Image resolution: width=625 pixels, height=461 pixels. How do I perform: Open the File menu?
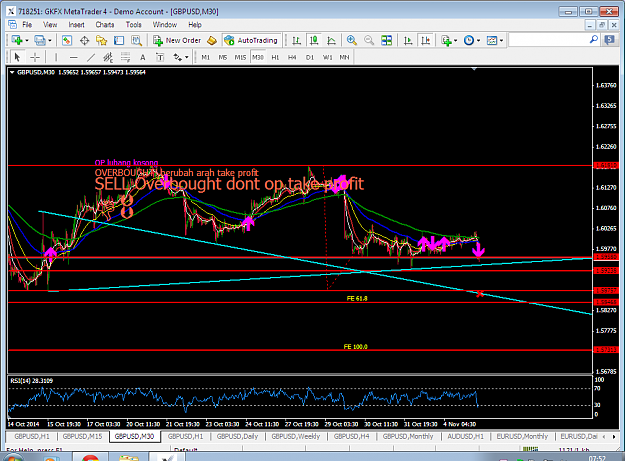pyautogui.click(x=27, y=25)
